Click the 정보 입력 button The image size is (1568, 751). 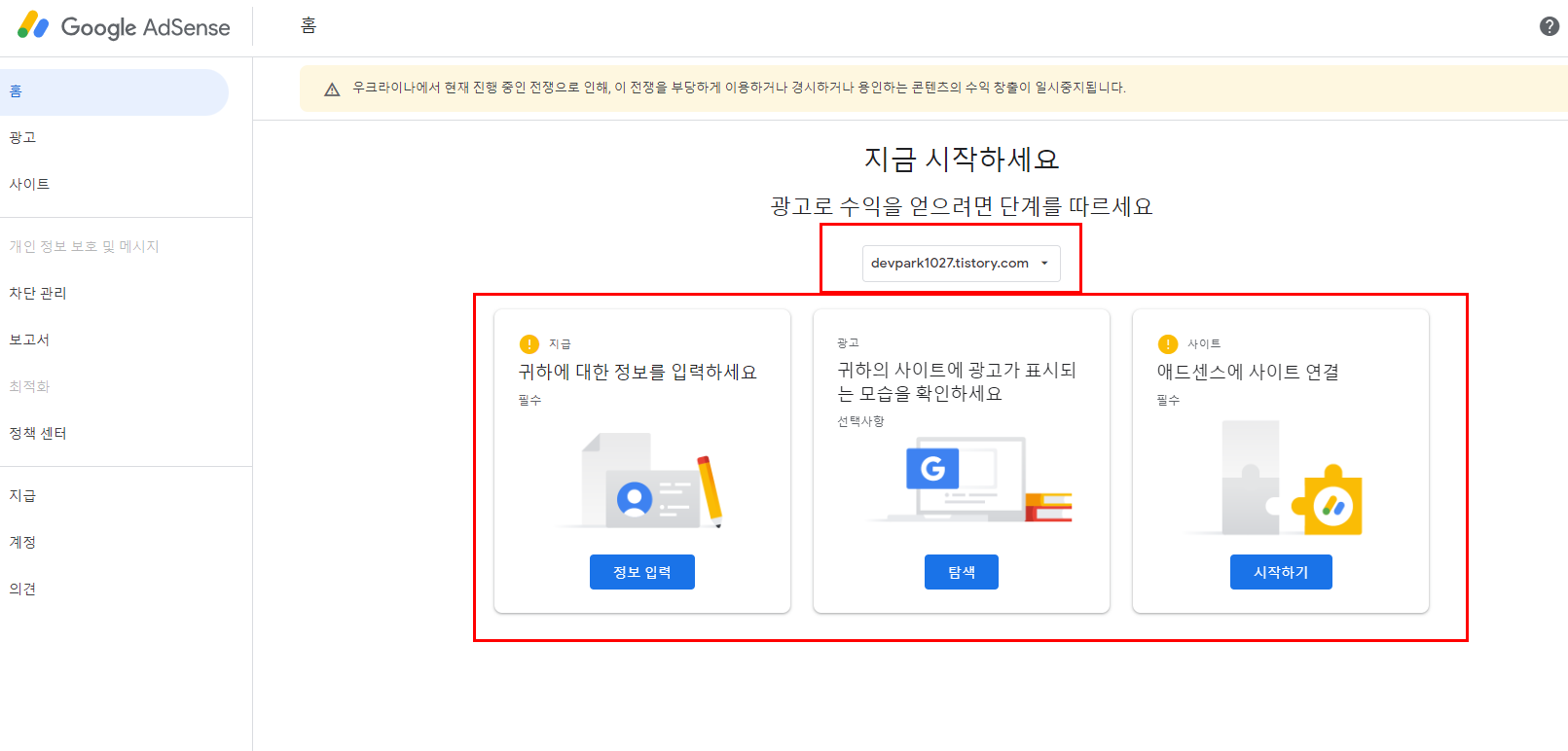(x=642, y=572)
